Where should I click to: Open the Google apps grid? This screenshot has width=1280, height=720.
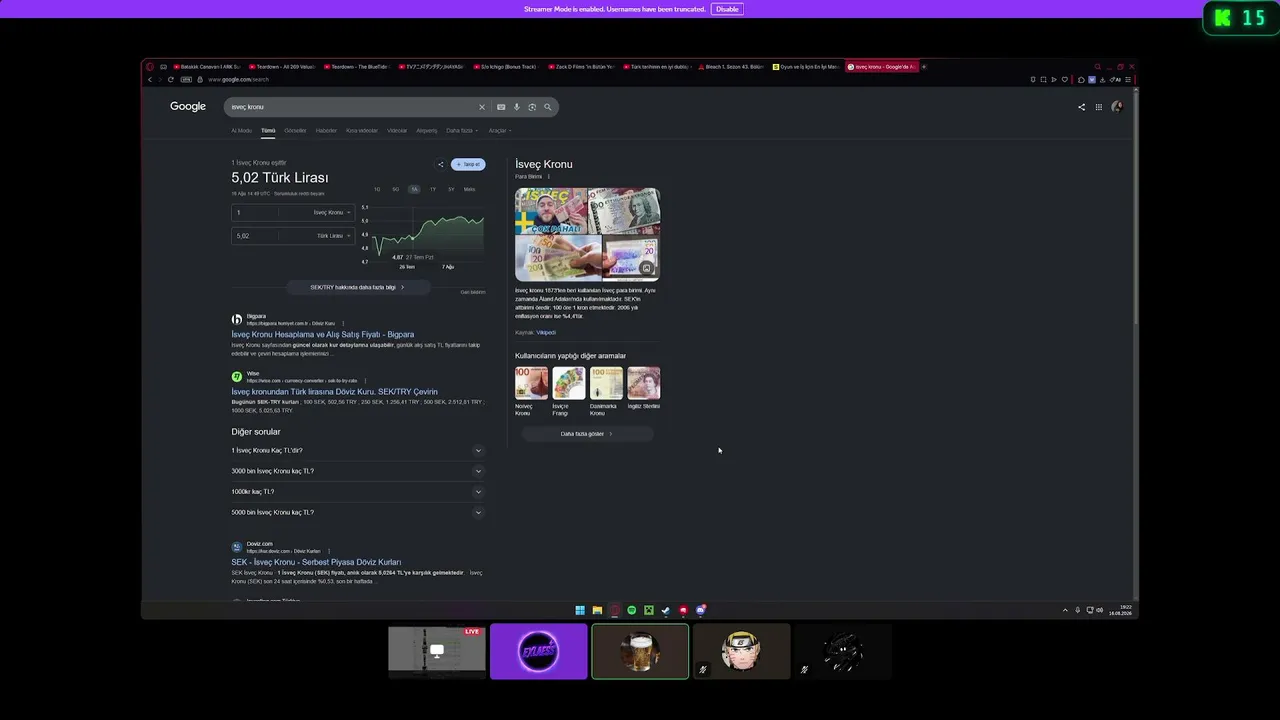[1098, 107]
